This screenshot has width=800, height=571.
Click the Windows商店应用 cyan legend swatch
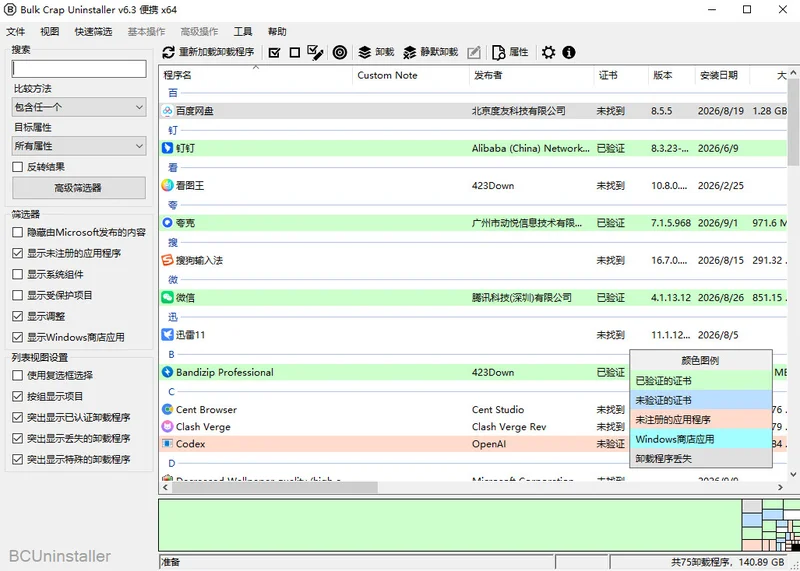tap(701, 439)
